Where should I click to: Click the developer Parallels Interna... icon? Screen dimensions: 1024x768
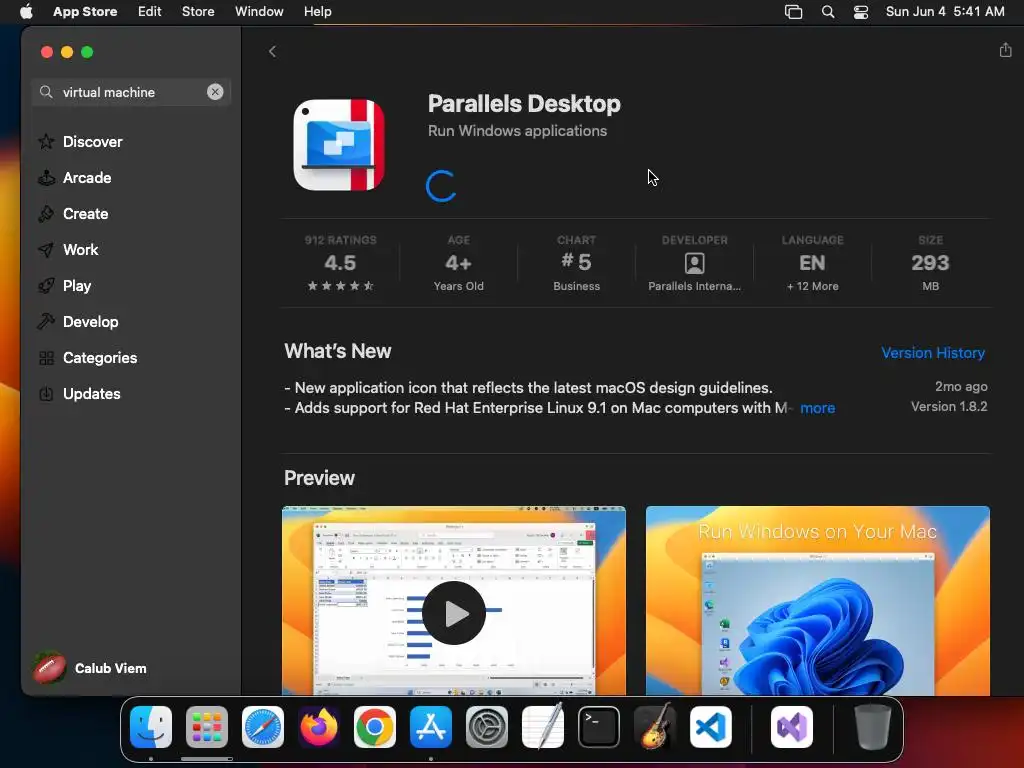click(x=694, y=263)
